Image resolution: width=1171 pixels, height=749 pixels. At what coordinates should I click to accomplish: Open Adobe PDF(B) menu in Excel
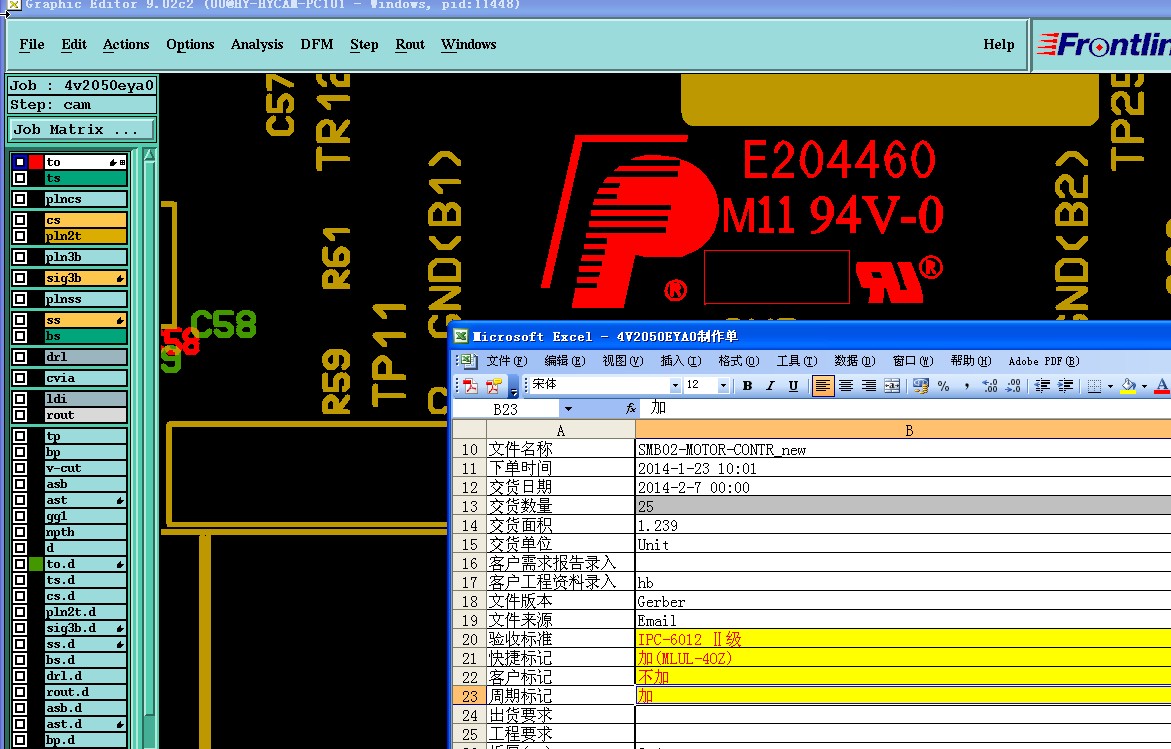click(x=1043, y=361)
